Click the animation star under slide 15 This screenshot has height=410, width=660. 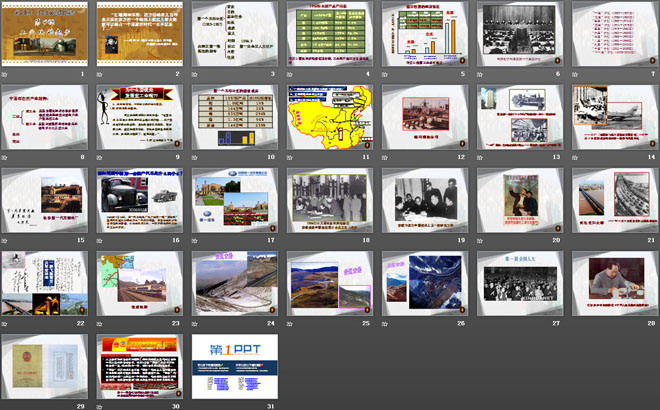5,241
